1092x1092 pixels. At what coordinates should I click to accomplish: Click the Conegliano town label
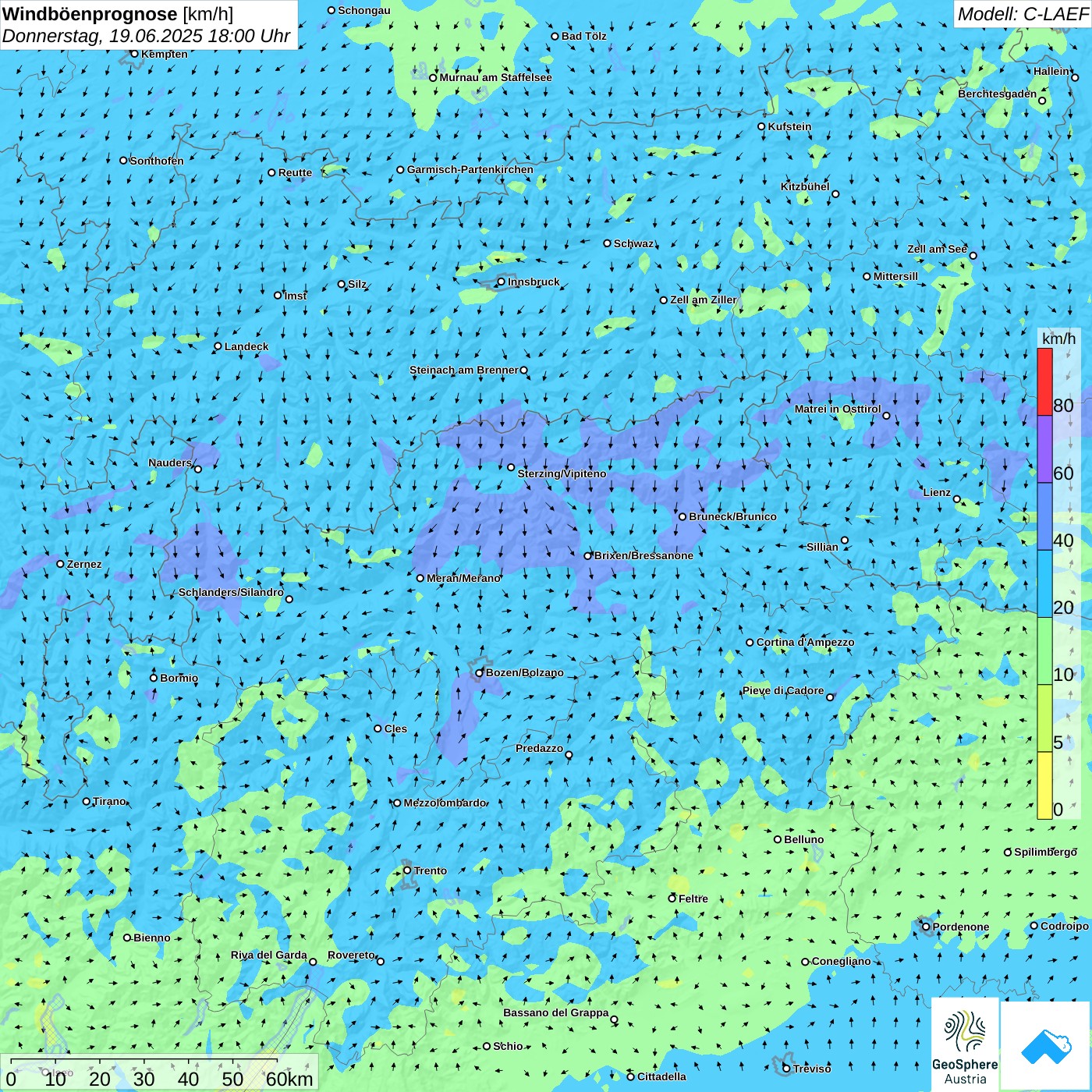click(841, 961)
